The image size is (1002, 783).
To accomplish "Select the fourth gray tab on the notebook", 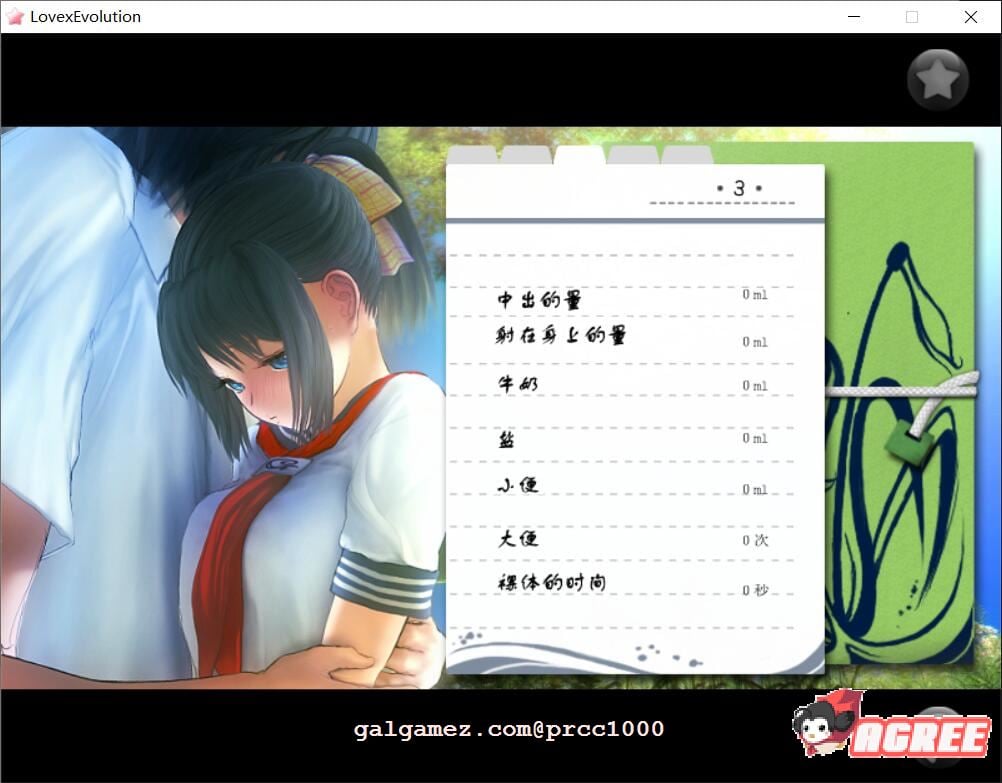I will 631,157.
